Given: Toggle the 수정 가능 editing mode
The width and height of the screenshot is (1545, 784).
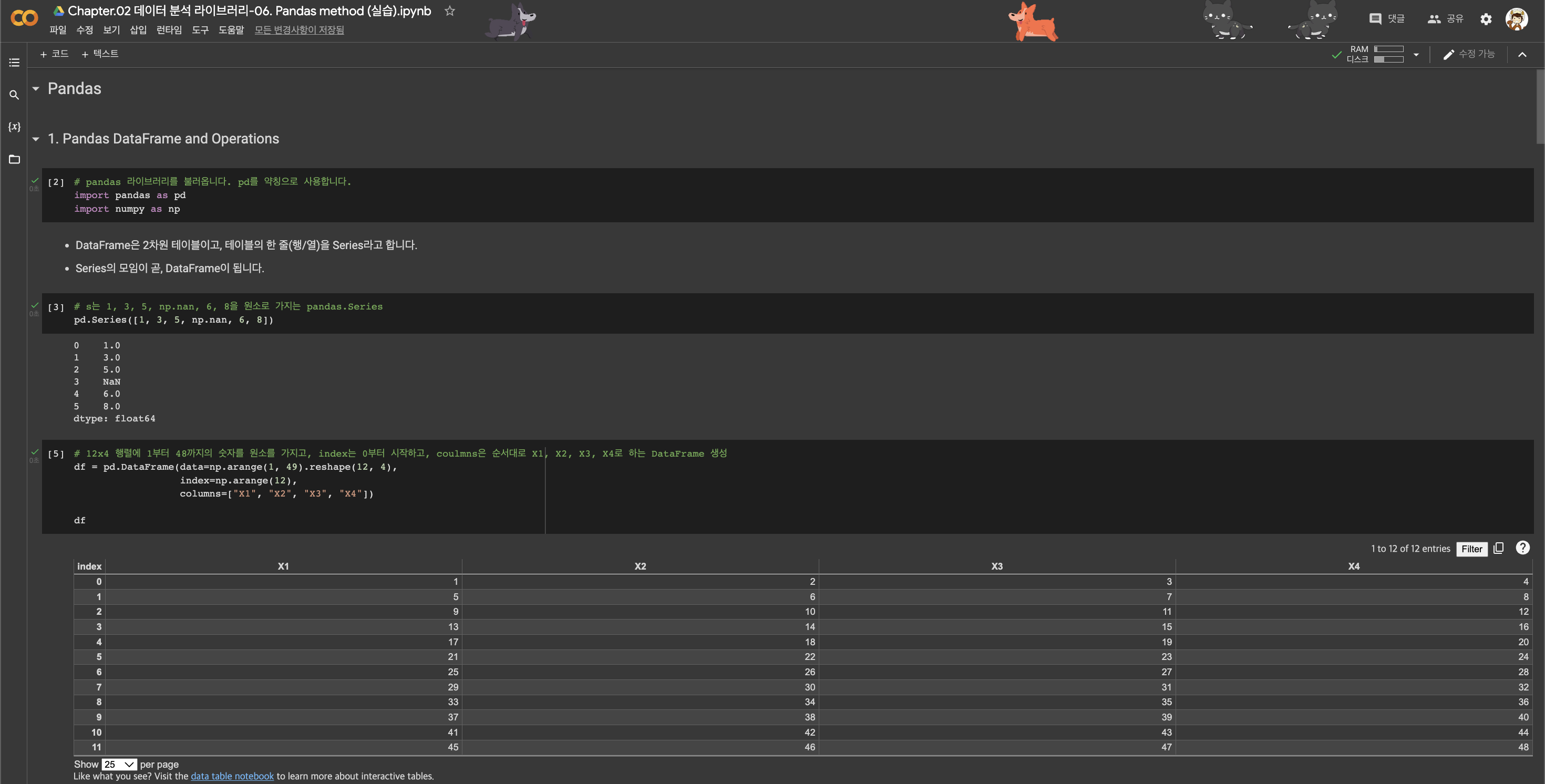Looking at the screenshot, I should 1469,55.
